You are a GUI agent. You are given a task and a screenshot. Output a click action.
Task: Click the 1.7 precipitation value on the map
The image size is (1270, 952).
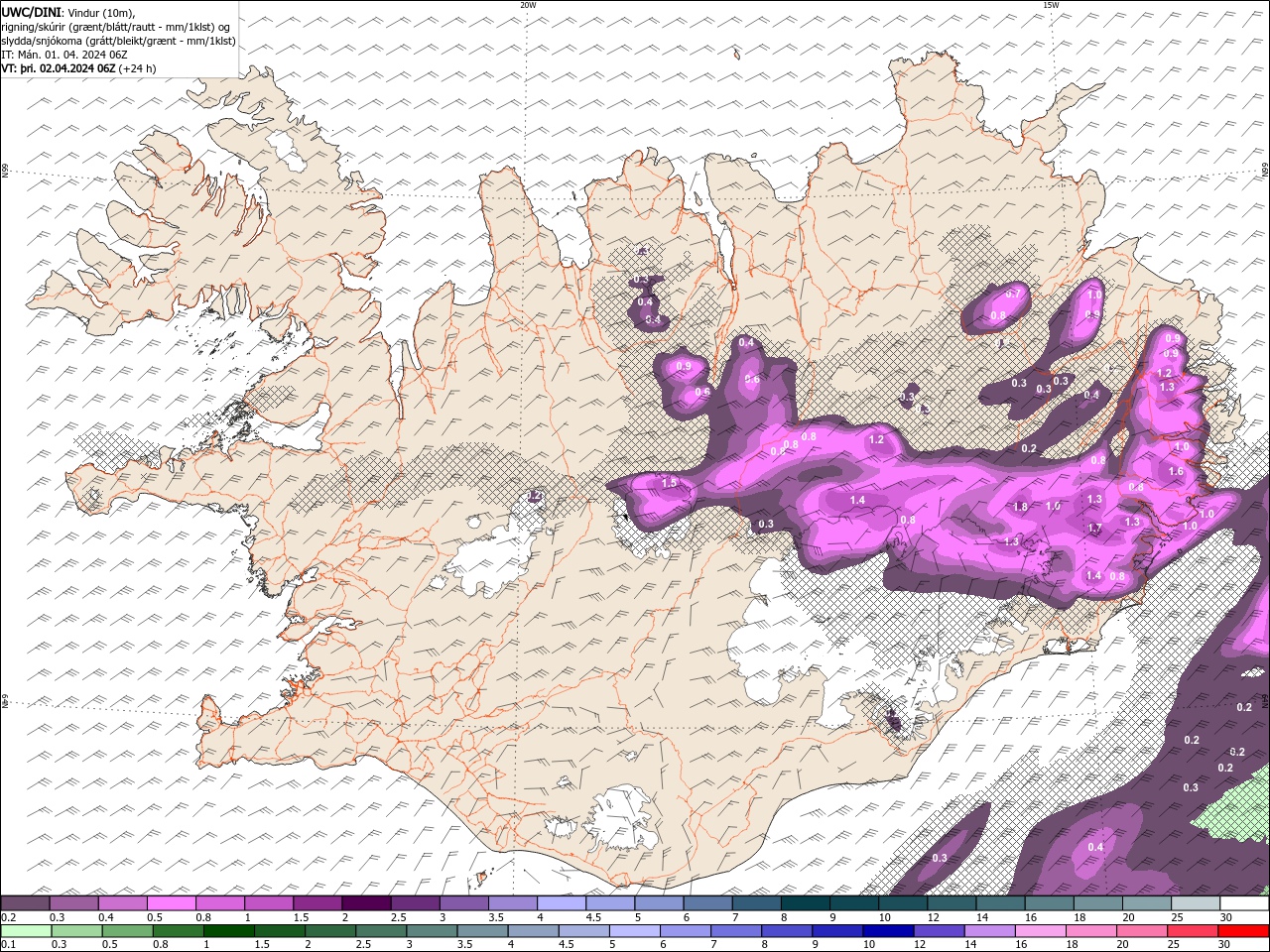coord(1095,529)
